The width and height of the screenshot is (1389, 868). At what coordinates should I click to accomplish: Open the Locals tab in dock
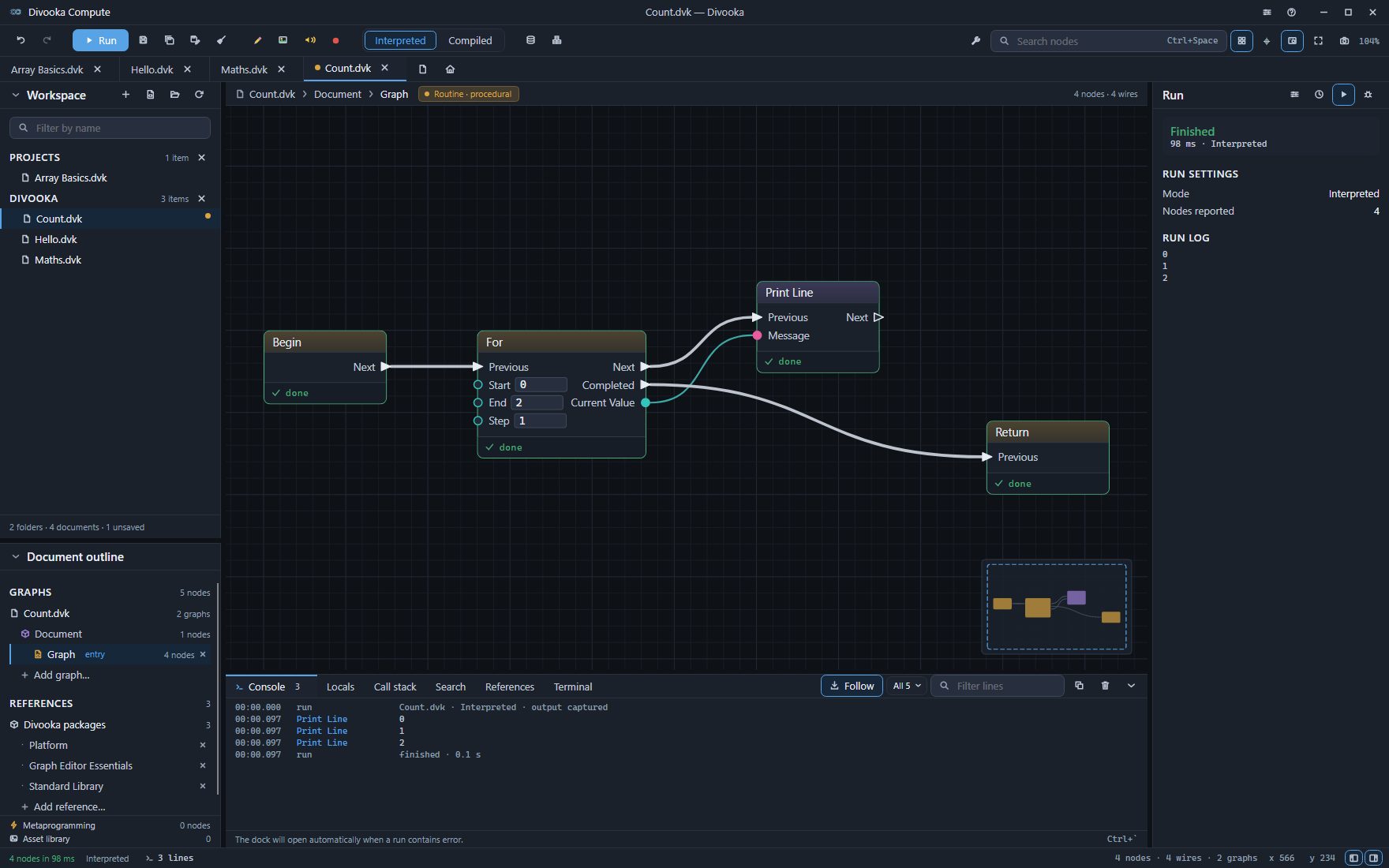click(x=340, y=687)
